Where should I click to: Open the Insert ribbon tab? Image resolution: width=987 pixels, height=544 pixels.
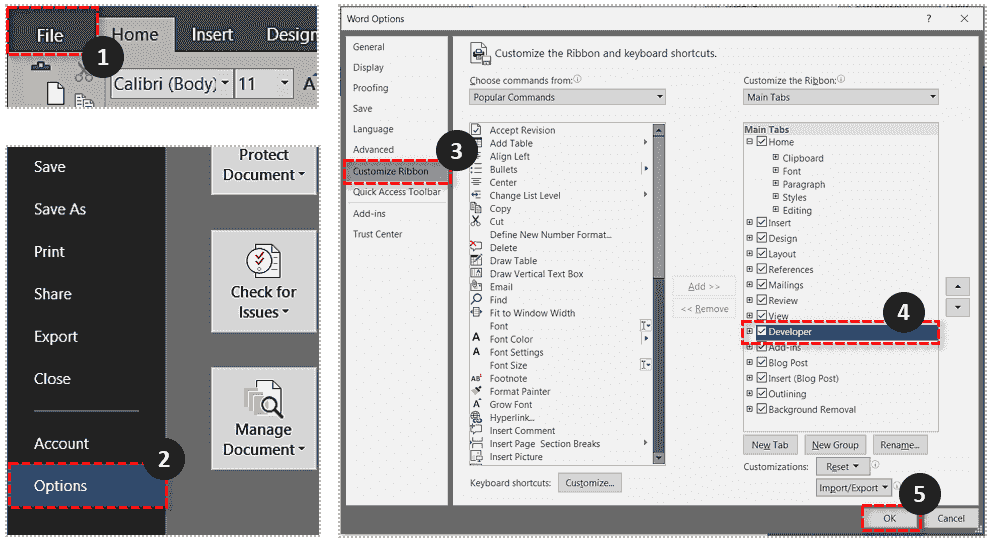pos(212,35)
